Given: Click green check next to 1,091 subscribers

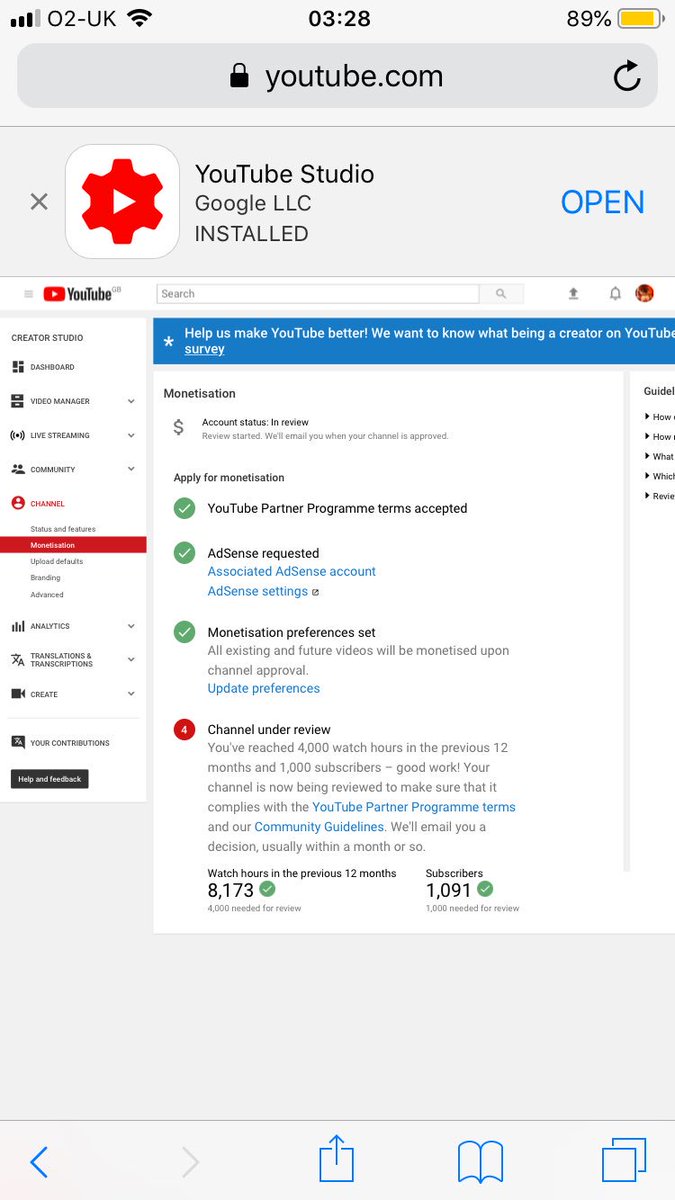Looking at the screenshot, I should click(485, 889).
